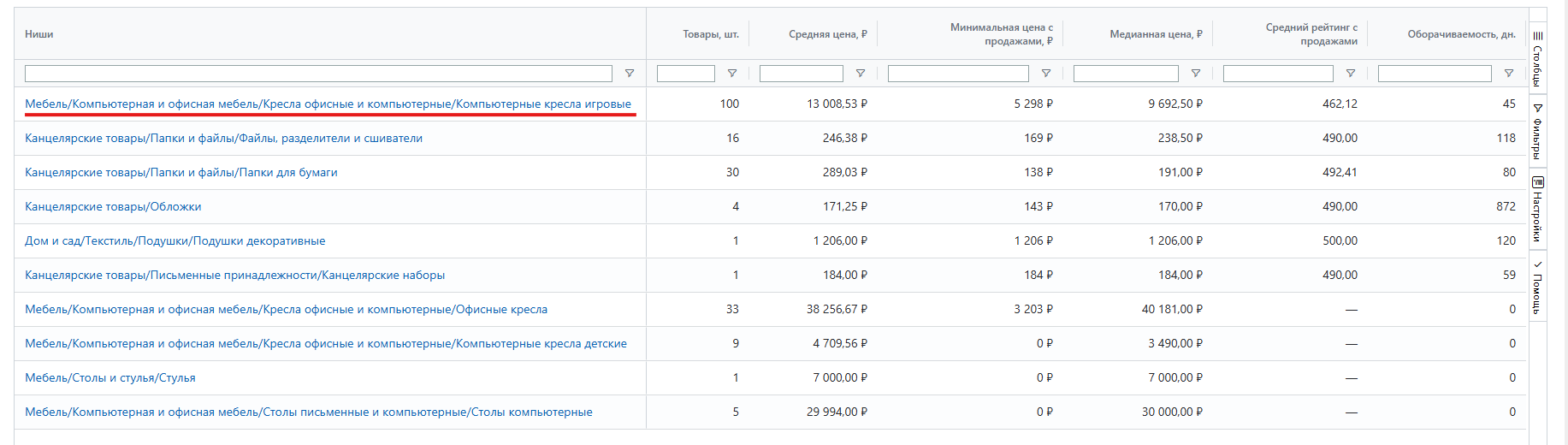1568x445 pixels.
Task: Open Канцелярские товары/Обложки niche link
Action: 113,206
